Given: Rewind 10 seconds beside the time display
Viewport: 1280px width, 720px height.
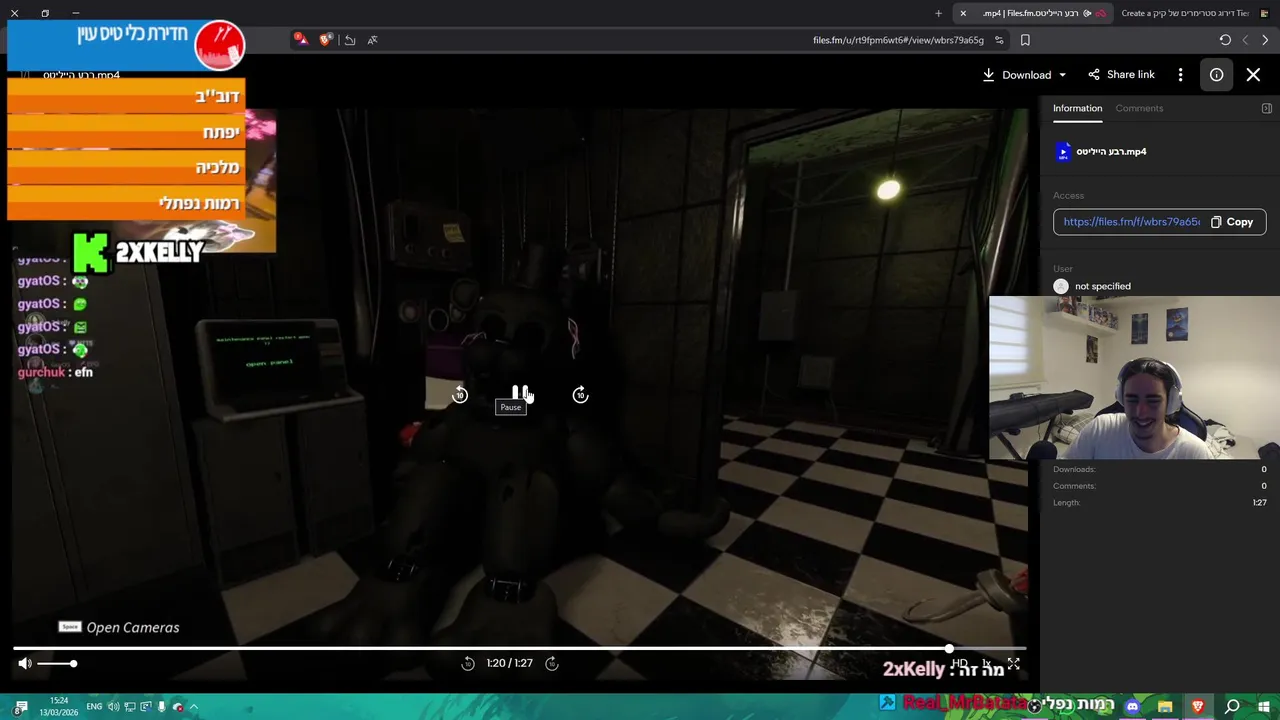Looking at the screenshot, I should [x=467, y=663].
